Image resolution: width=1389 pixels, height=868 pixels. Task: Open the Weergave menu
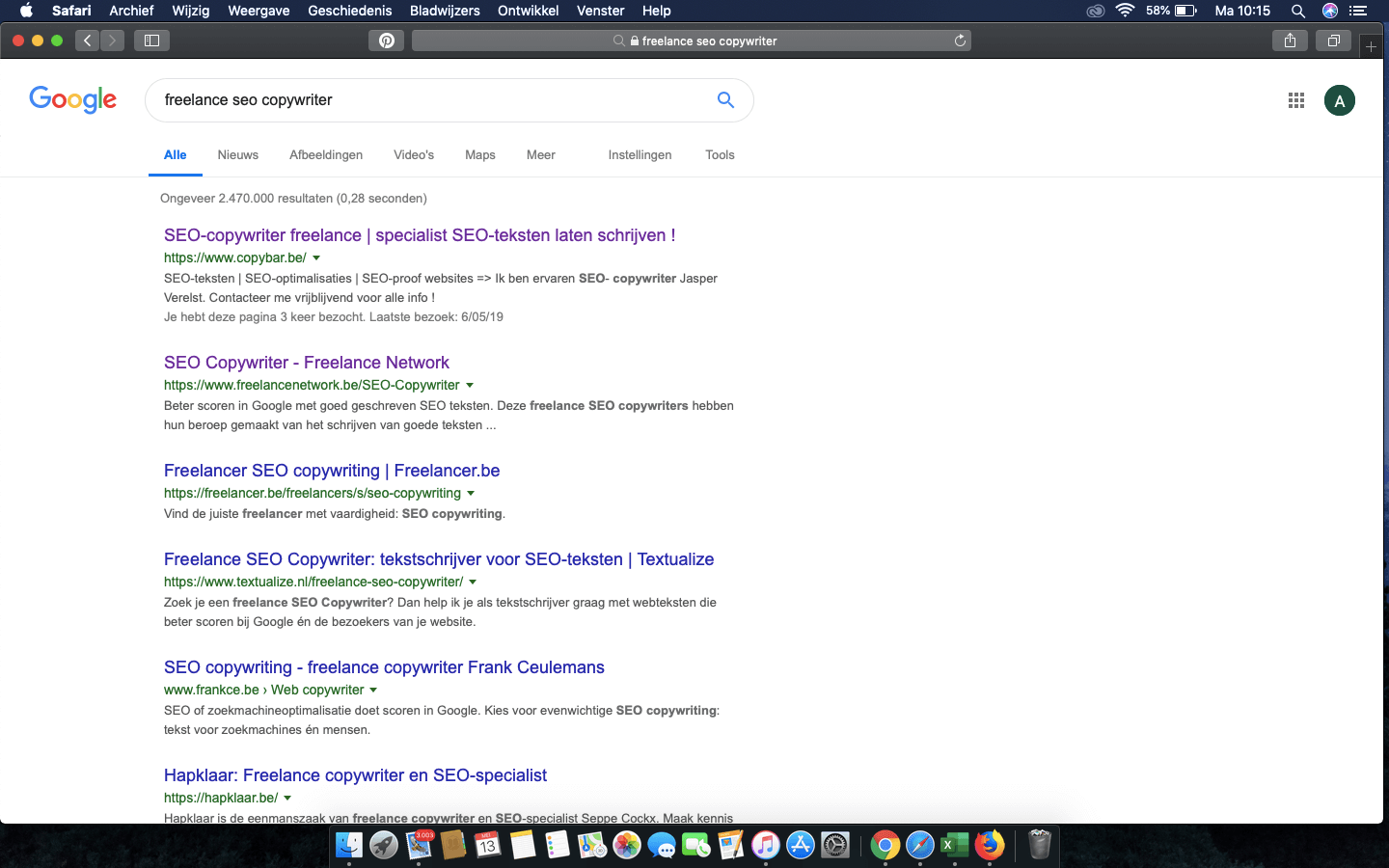259,11
